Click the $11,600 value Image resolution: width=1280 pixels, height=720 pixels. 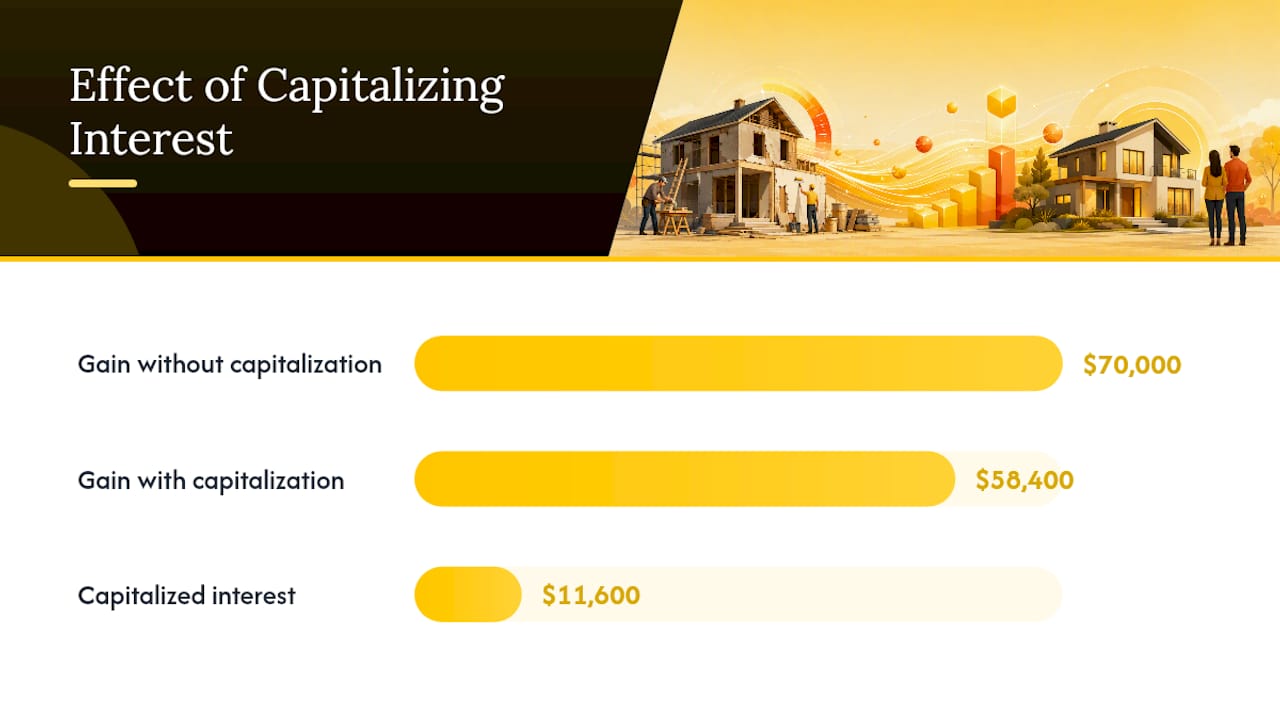click(x=591, y=596)
